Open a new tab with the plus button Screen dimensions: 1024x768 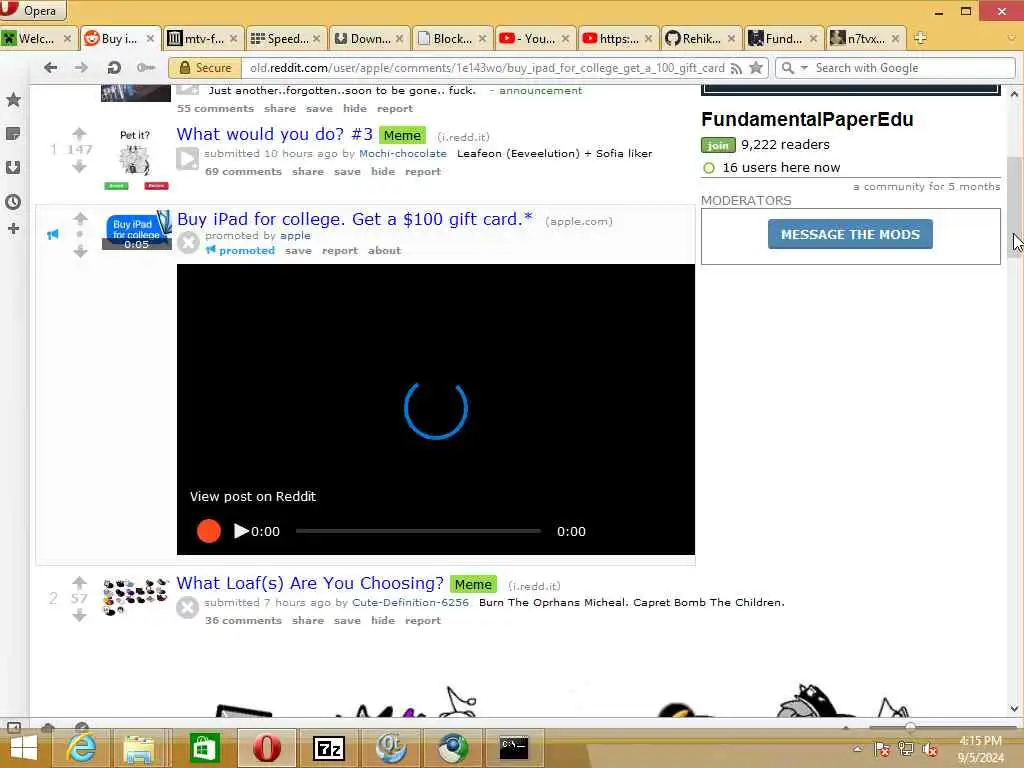pyautogui.click(x=920, y=38)
